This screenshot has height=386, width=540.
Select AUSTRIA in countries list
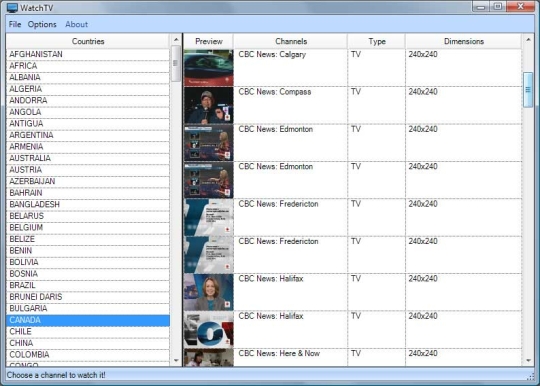tap(88, 170)
